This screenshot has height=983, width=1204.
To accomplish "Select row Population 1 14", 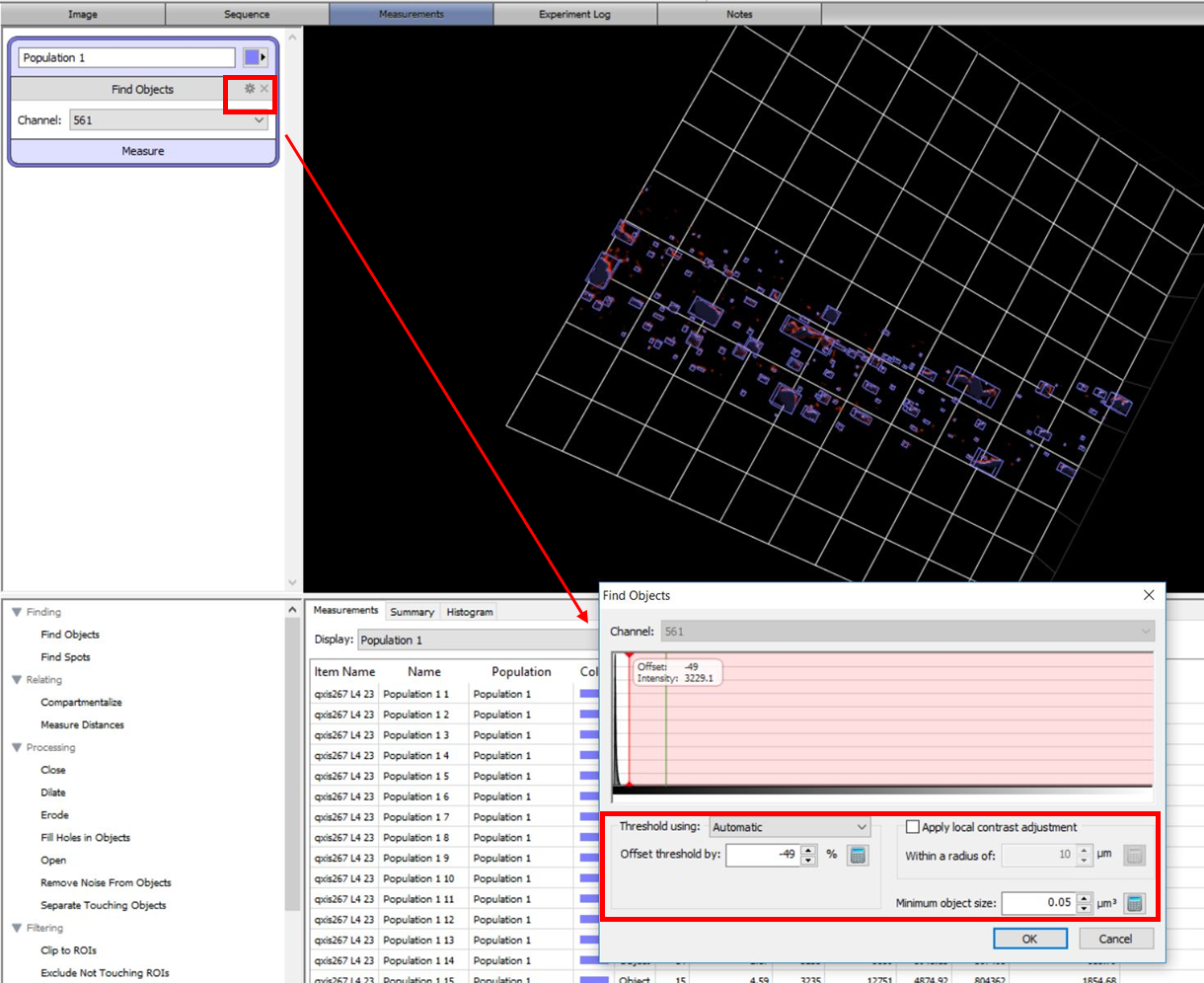I will tap(455, 960).
